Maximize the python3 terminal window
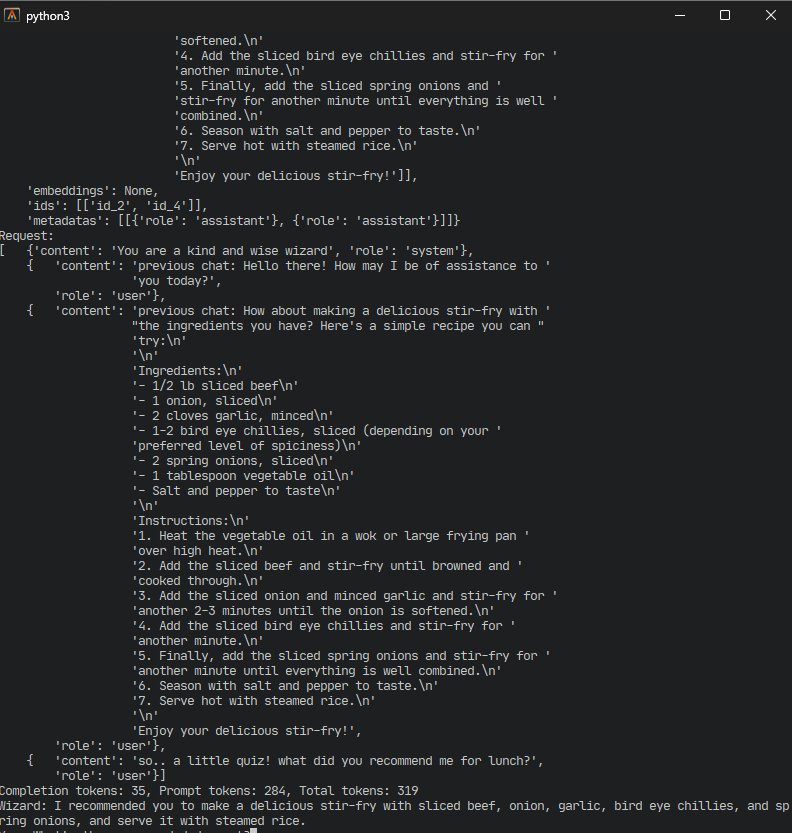Image resolution: width=792 pixels, height=833 pixels. click(725, 15)
